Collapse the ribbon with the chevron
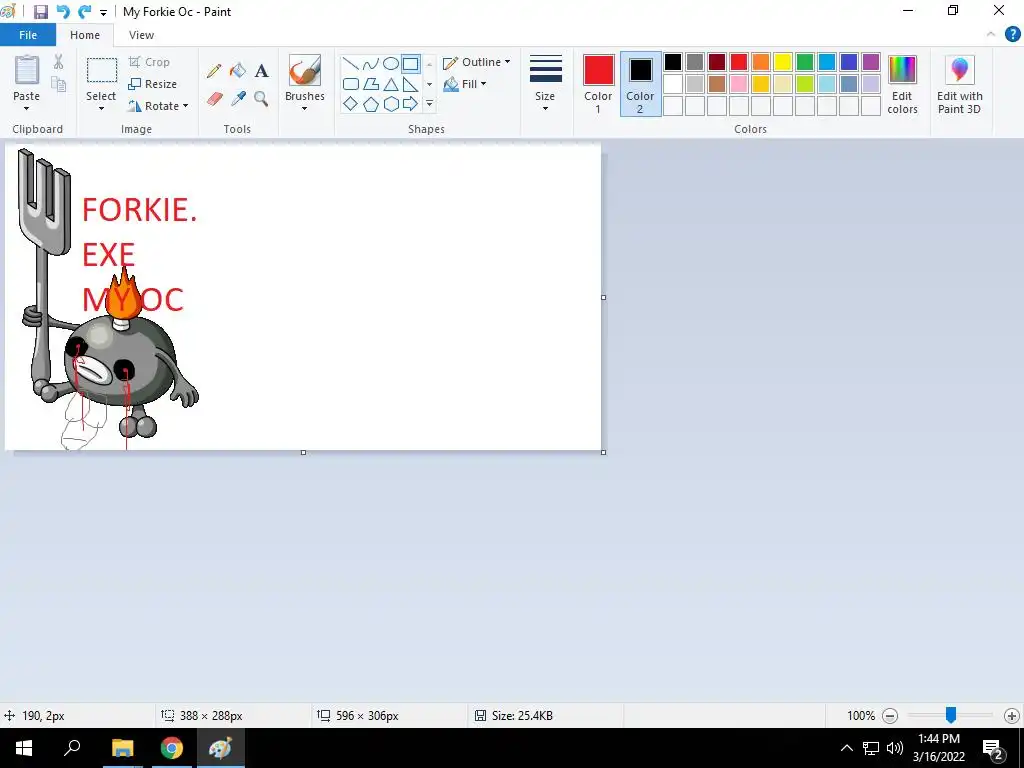The image size is (1024, 768). tap(991, 35)
